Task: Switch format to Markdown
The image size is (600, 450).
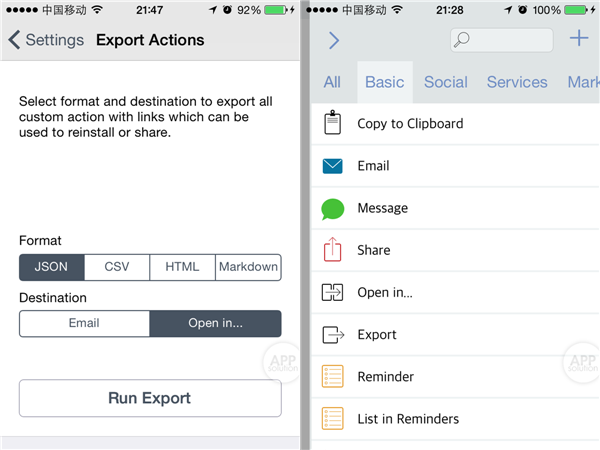Action: (248, 267)
